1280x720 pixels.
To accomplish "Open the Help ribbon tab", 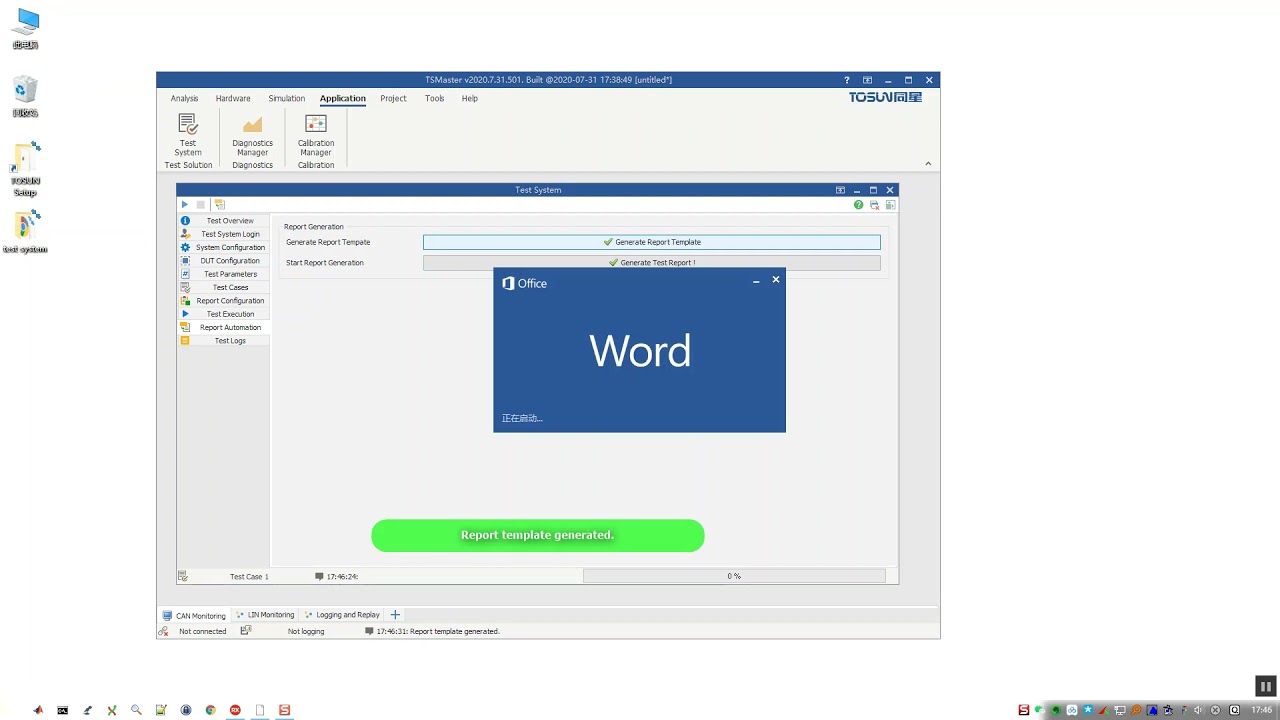I will (x=469, y=98).
